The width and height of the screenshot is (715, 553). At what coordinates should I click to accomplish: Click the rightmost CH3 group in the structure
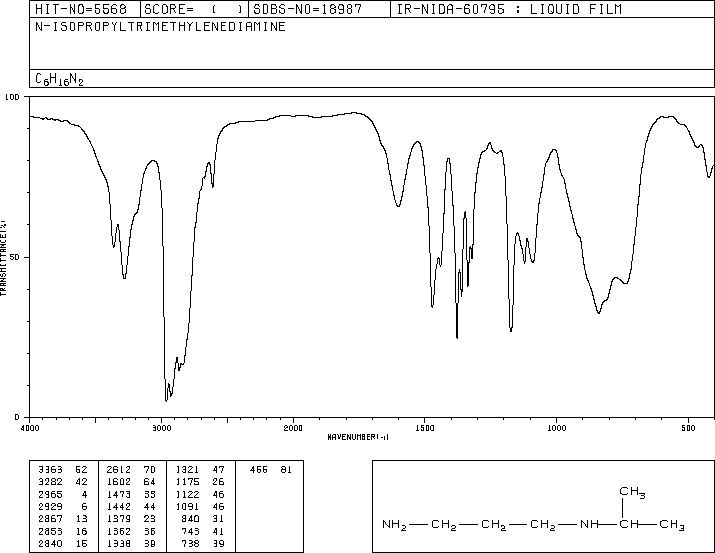point(672,525)
